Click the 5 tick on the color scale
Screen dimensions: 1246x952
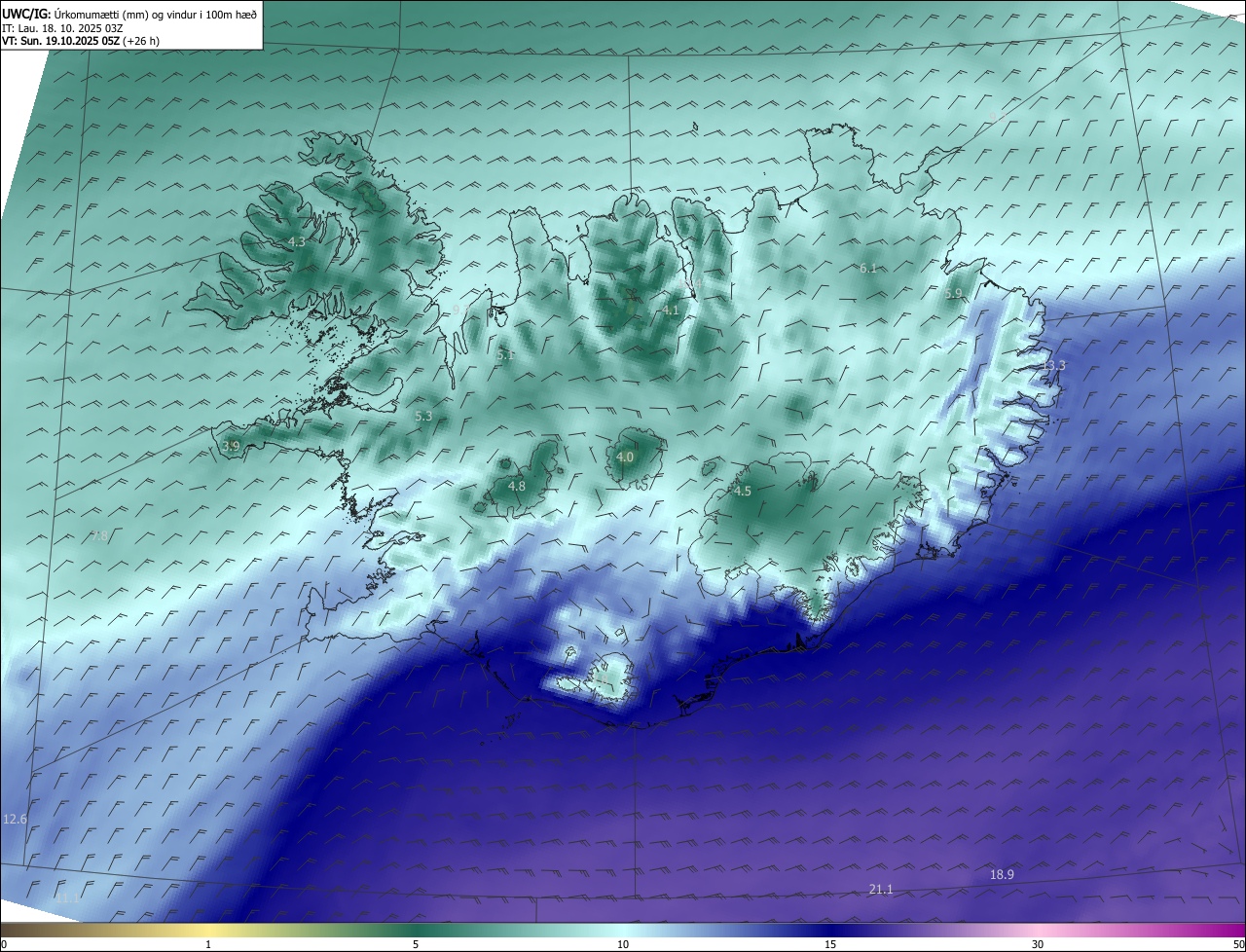pyautogui.click(x=416, y=944)
